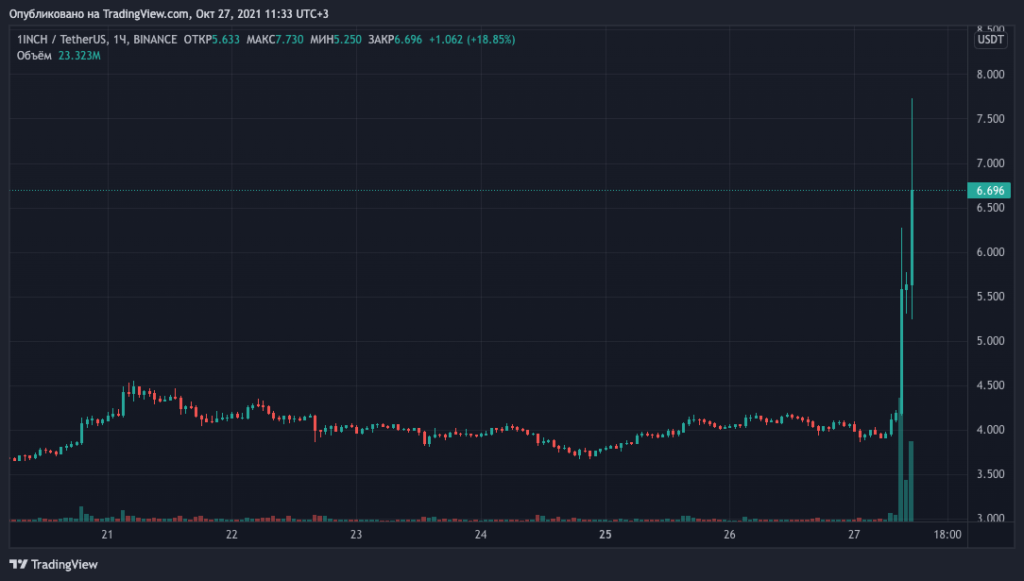Click the BINANCE exchange label
1024x581 pixels.
pyautogui.click(x=157, y=40)
